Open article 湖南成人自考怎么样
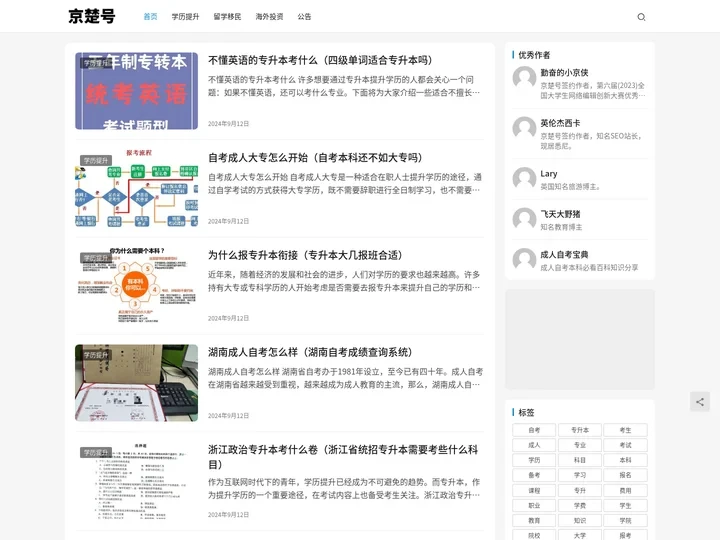 [310, 352]
